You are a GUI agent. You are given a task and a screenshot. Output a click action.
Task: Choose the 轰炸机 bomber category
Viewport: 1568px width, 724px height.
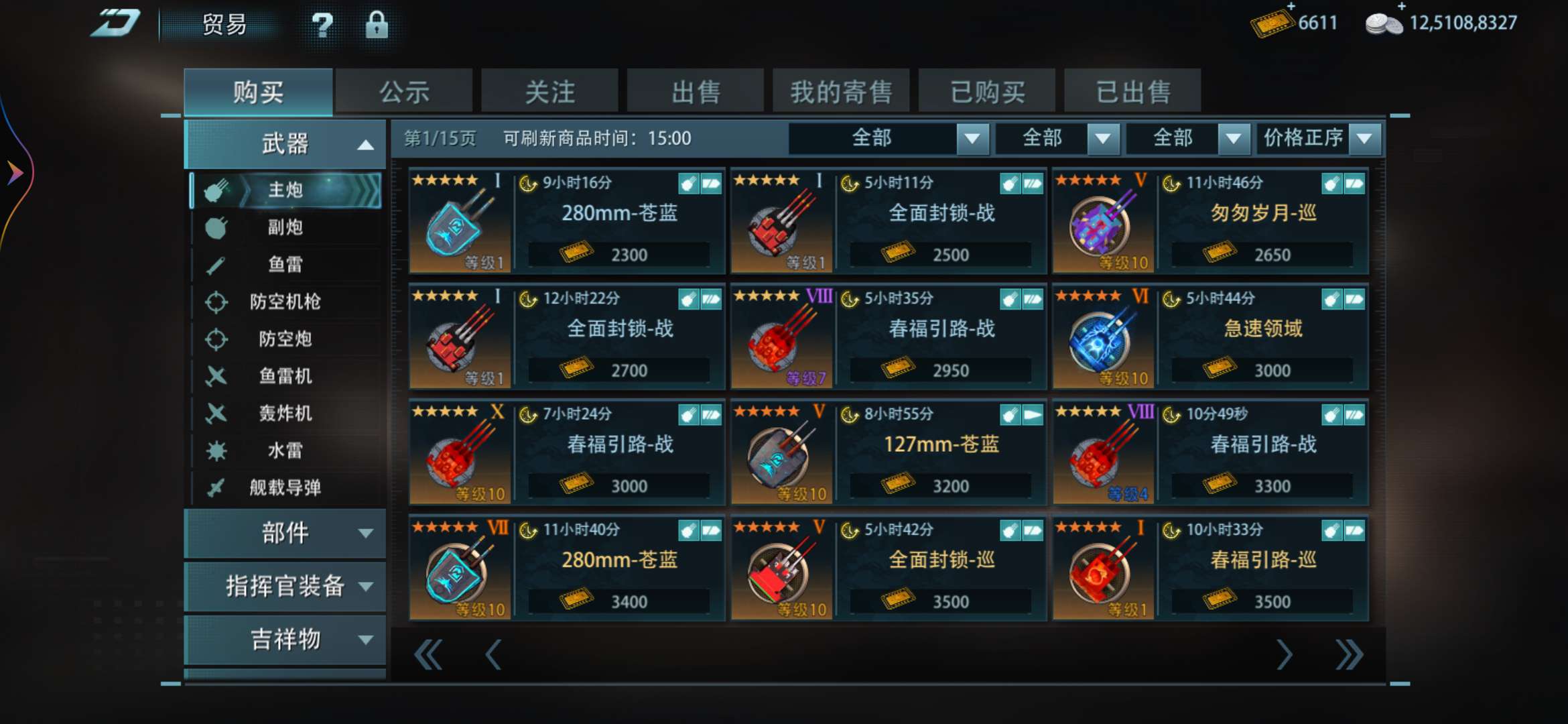[286, 413]
